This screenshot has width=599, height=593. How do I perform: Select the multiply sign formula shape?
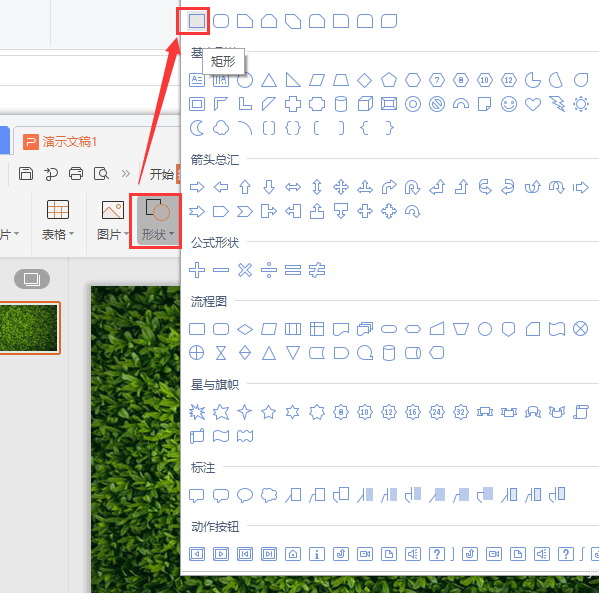[x=245, y=270]
